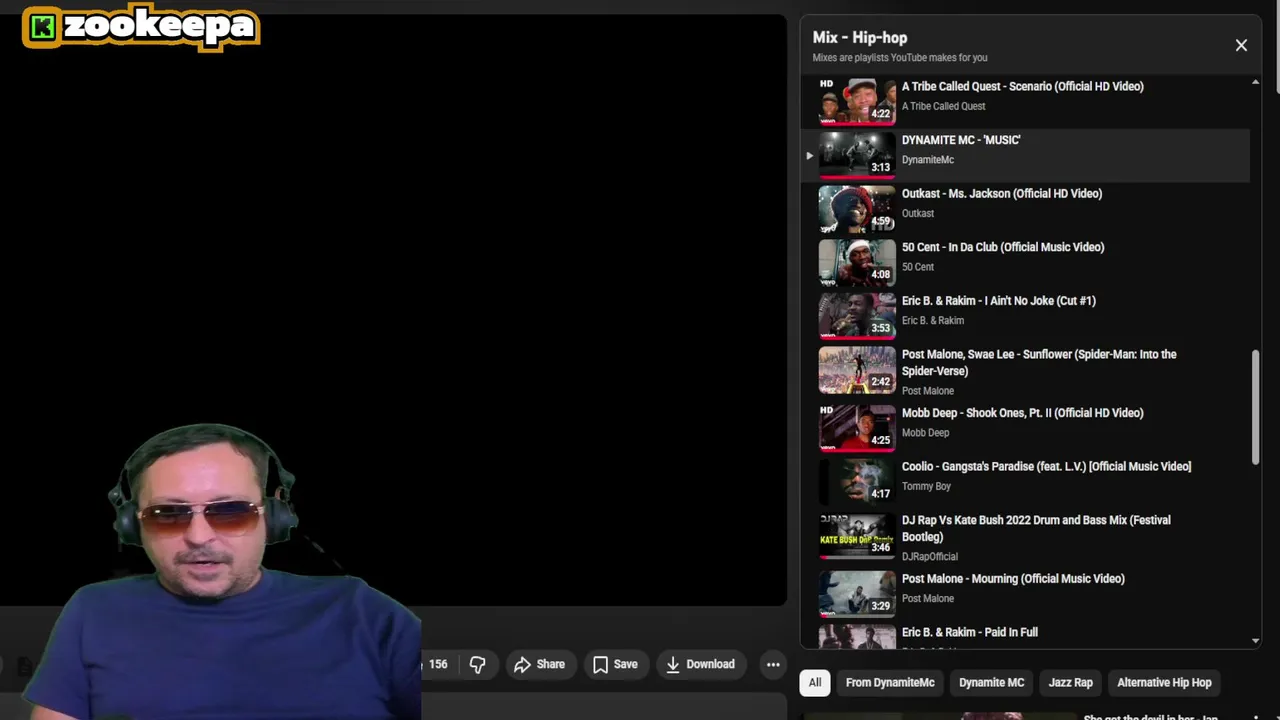The width and height of the screenshot is (1280, 720).
Task: Click channel name 'A Tribe Called Quest'
Action: (x=943, y=106)
